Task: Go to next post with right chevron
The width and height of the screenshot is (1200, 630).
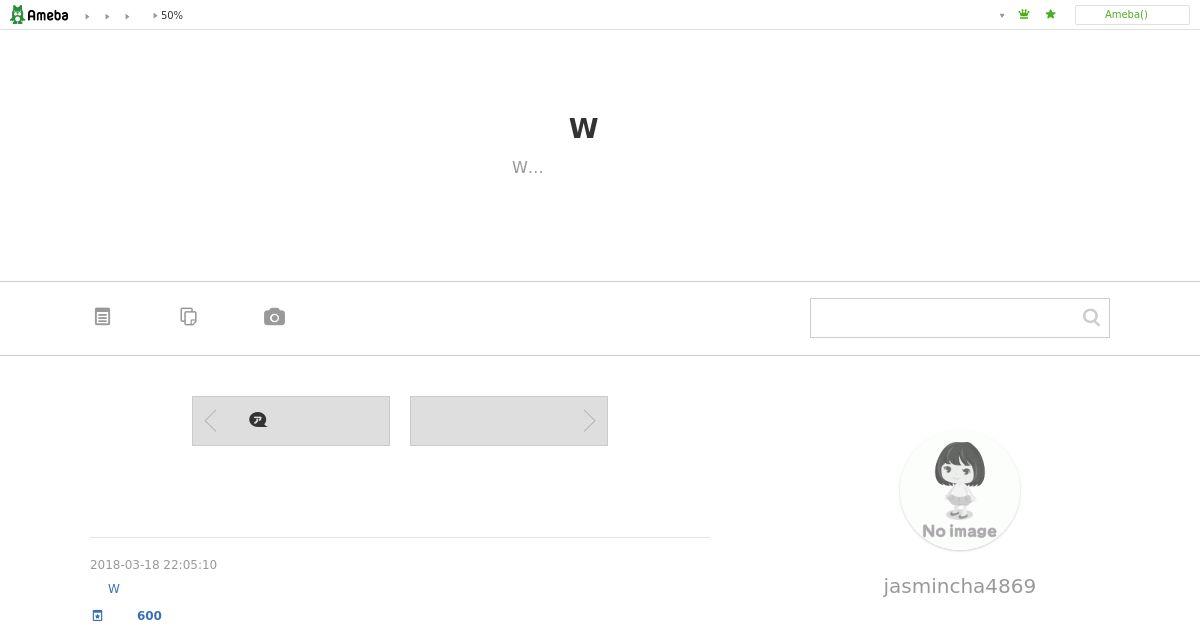Action: tap(589, 421)
